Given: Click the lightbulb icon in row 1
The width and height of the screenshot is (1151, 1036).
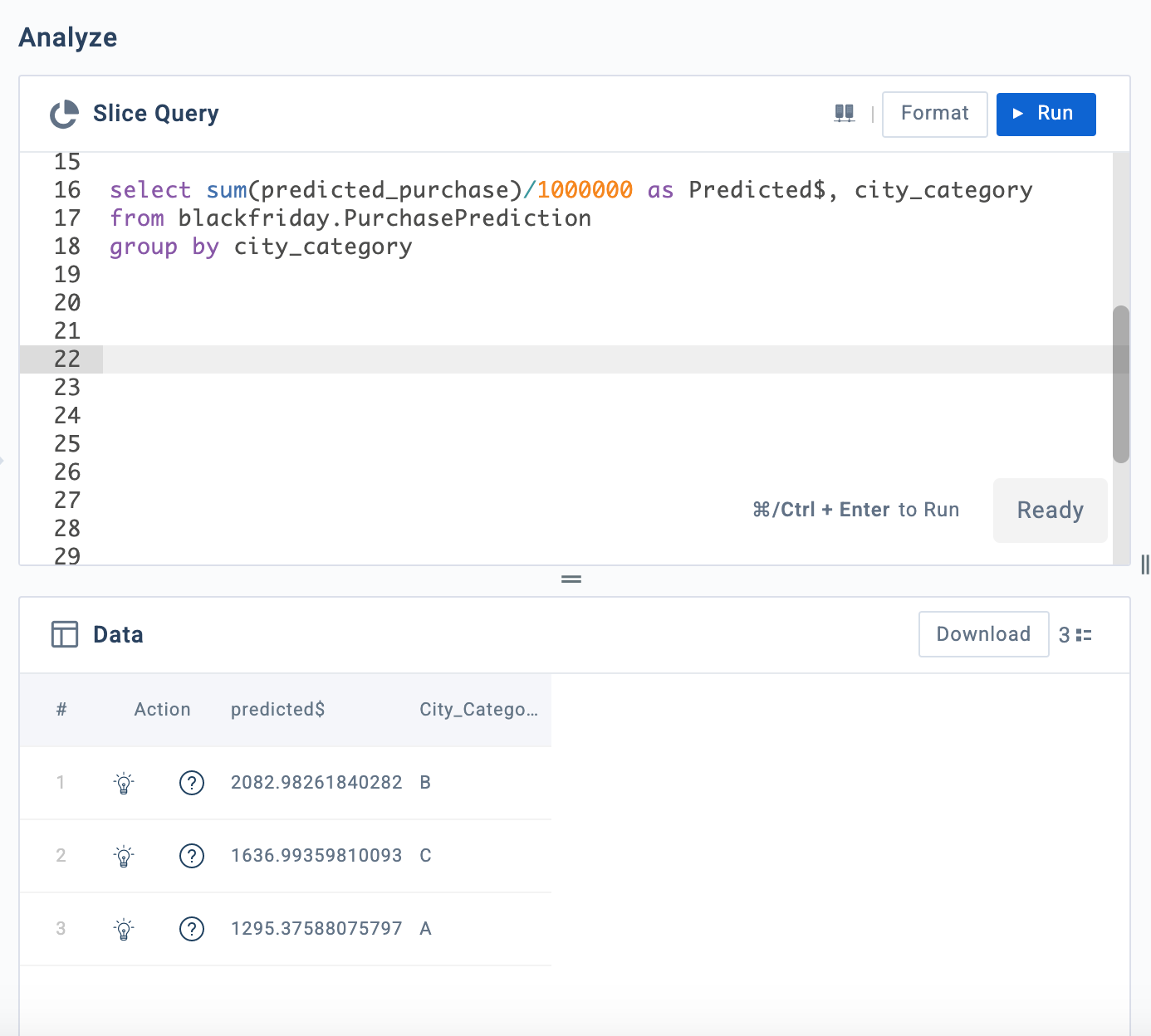Looking at the screenshot, I should tap(124, 783).
